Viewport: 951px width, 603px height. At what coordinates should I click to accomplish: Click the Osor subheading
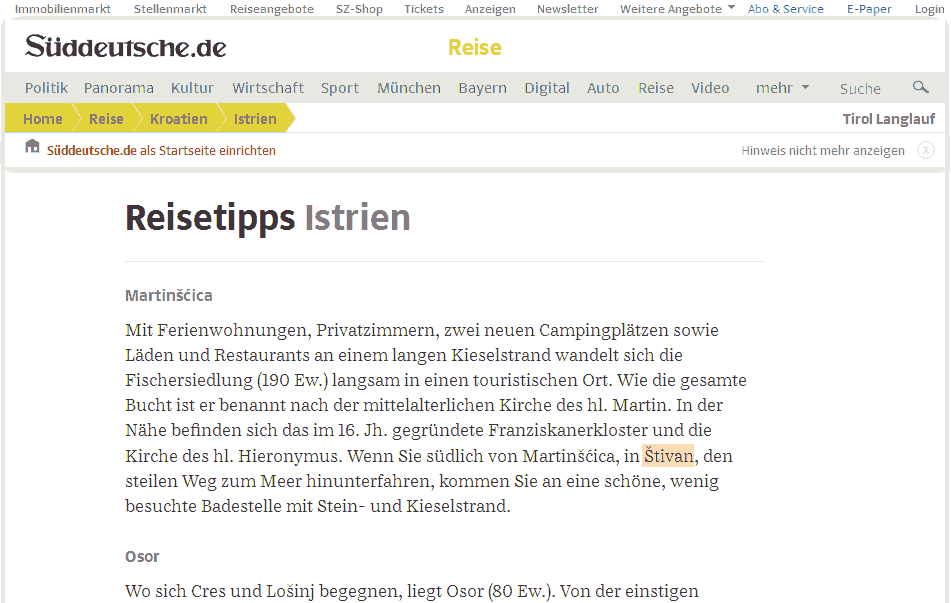142,556
